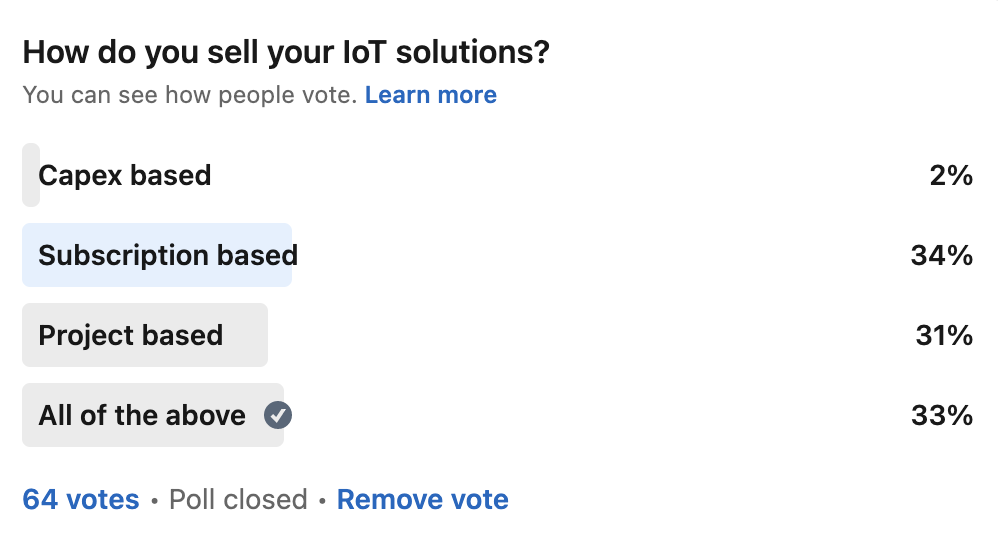998x546 pixels.
Task: Click the 34% result percentage
Action: tap(941, 255)
